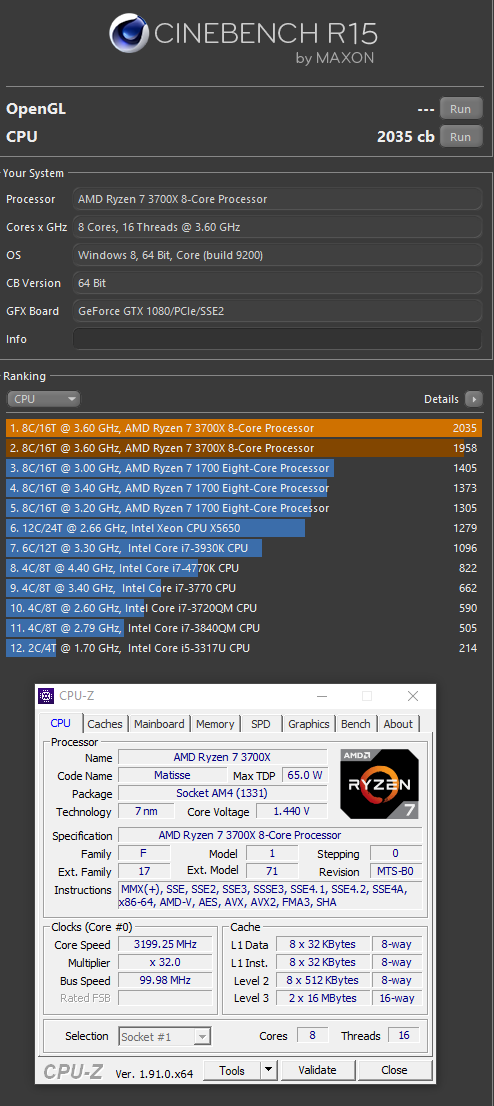
Task: Click the Package value Socket AM4 (1331)
Action: (222, 794)
